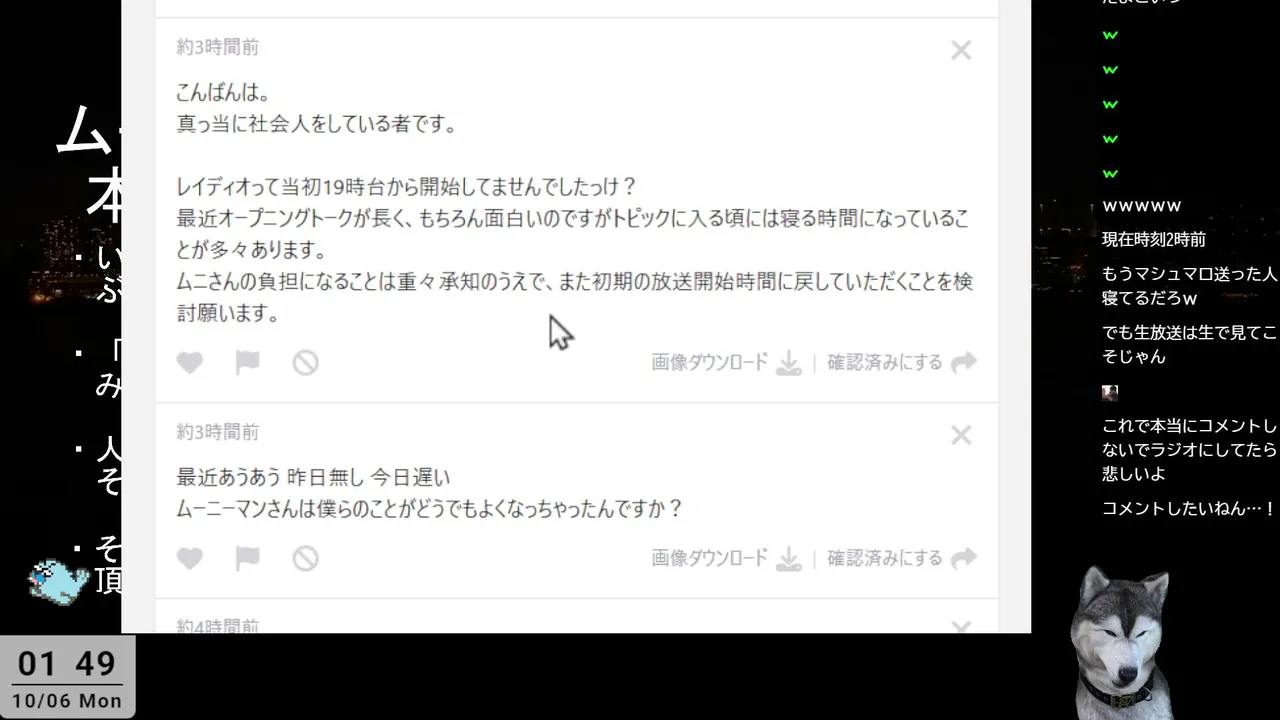Click 確認済みにする on the first message
This screenshot has height=720, width=1280.
pos(885,363)
